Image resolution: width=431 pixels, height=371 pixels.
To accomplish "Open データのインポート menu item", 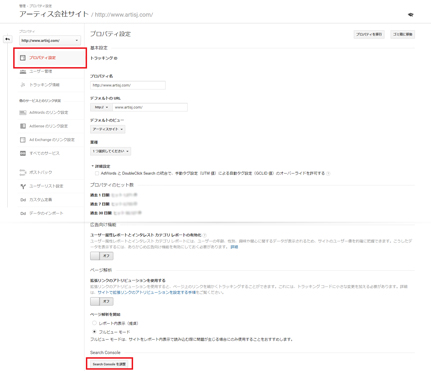I will click(46, 213).
